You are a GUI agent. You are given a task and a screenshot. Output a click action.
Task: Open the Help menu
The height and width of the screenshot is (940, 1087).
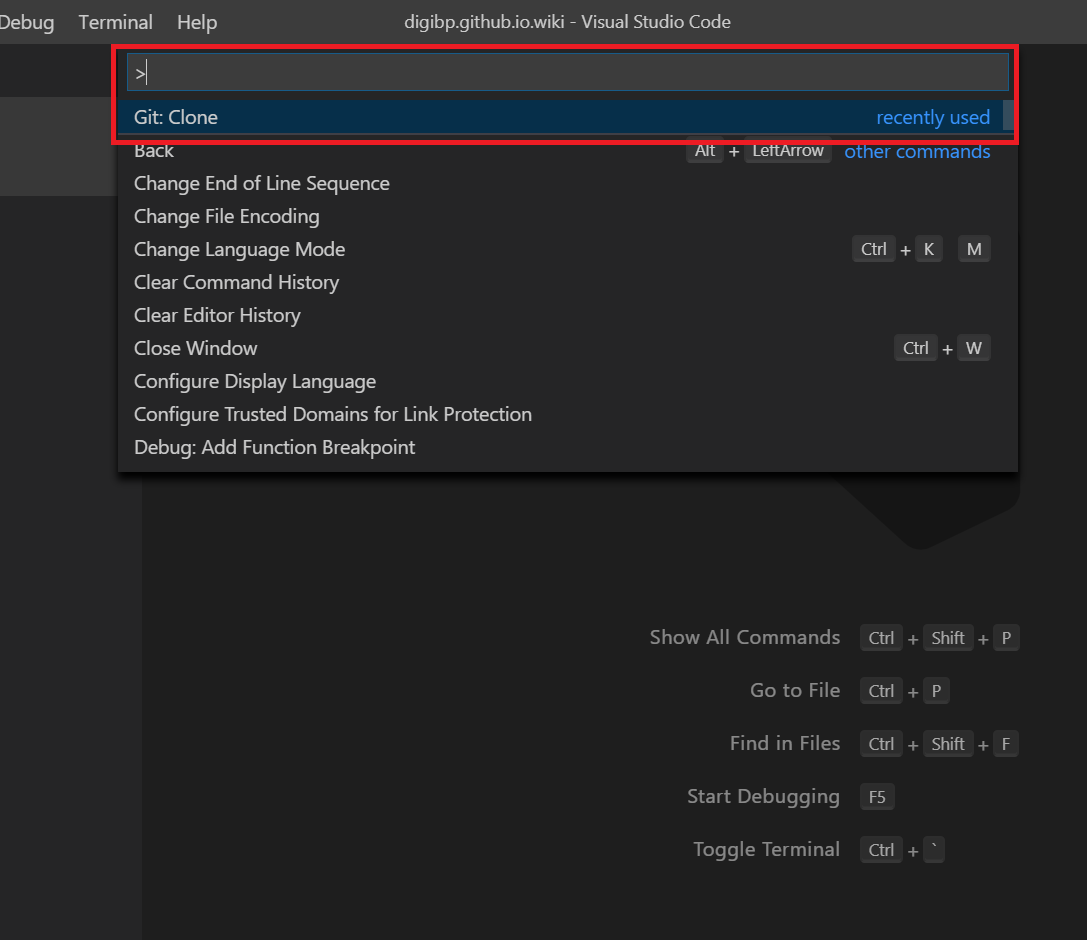[197, 22]
